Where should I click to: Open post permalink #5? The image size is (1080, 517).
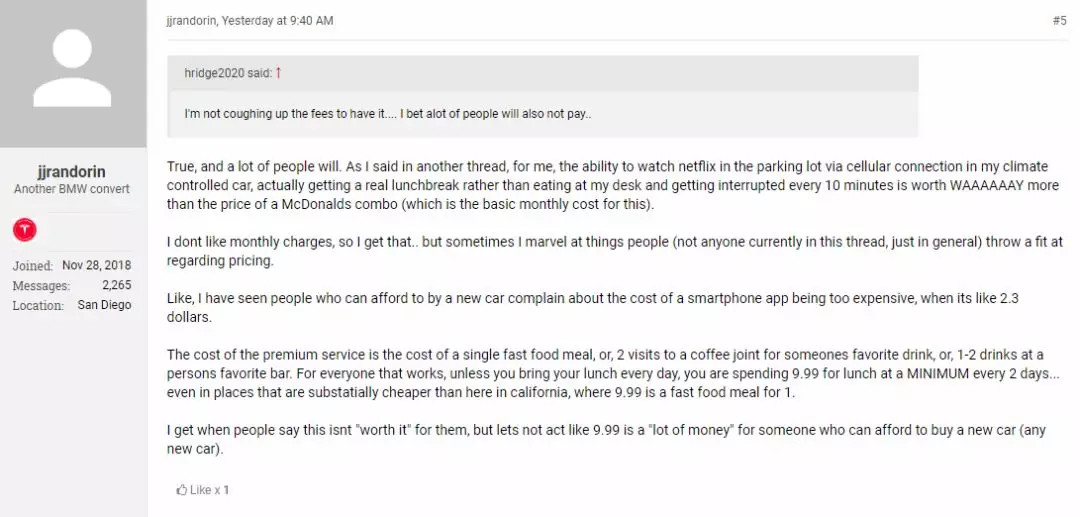click(1059, 20)
